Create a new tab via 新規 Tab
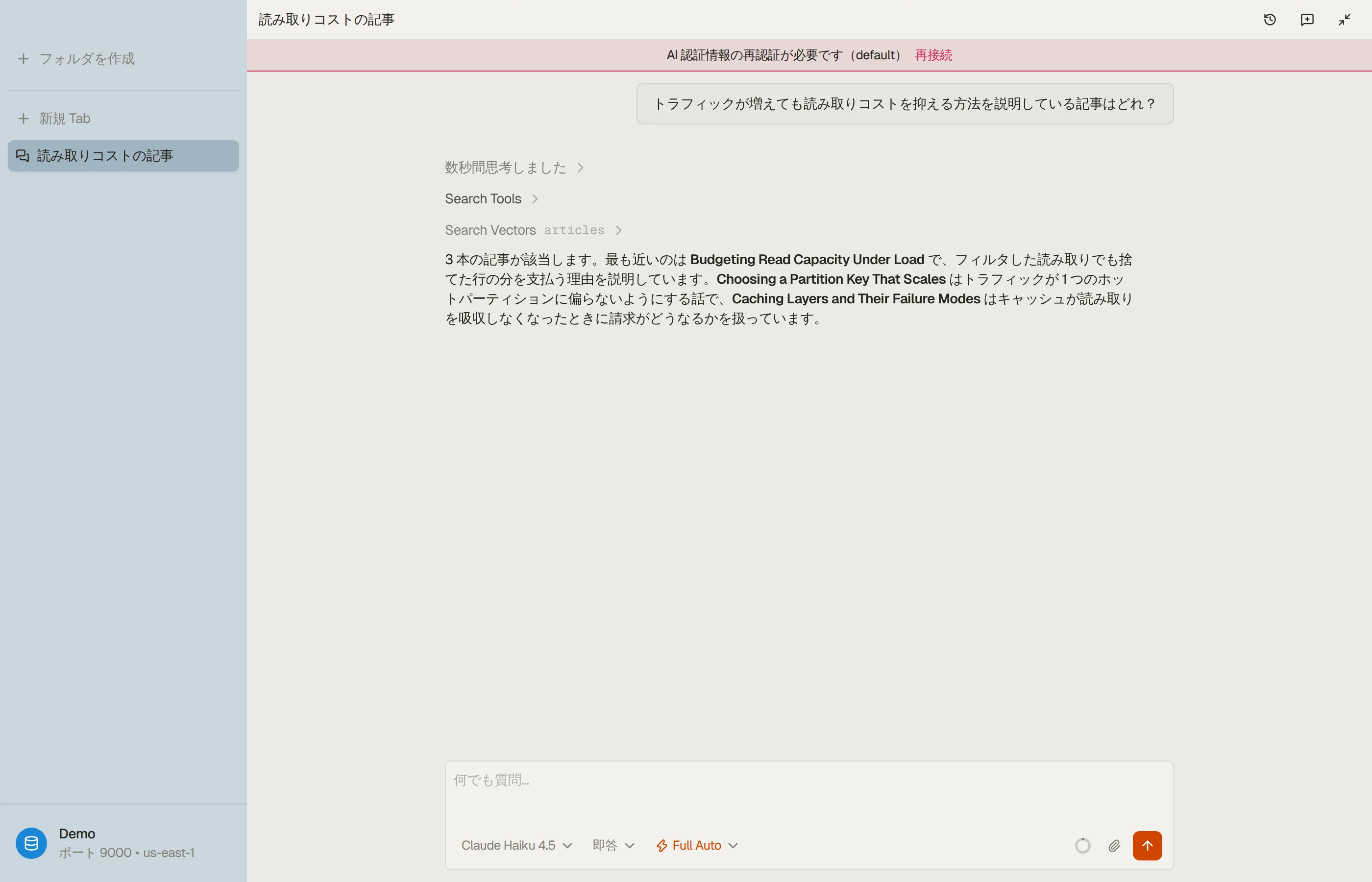The width and height of the screenshot is (1372, 882). click(x=123, y=119)
